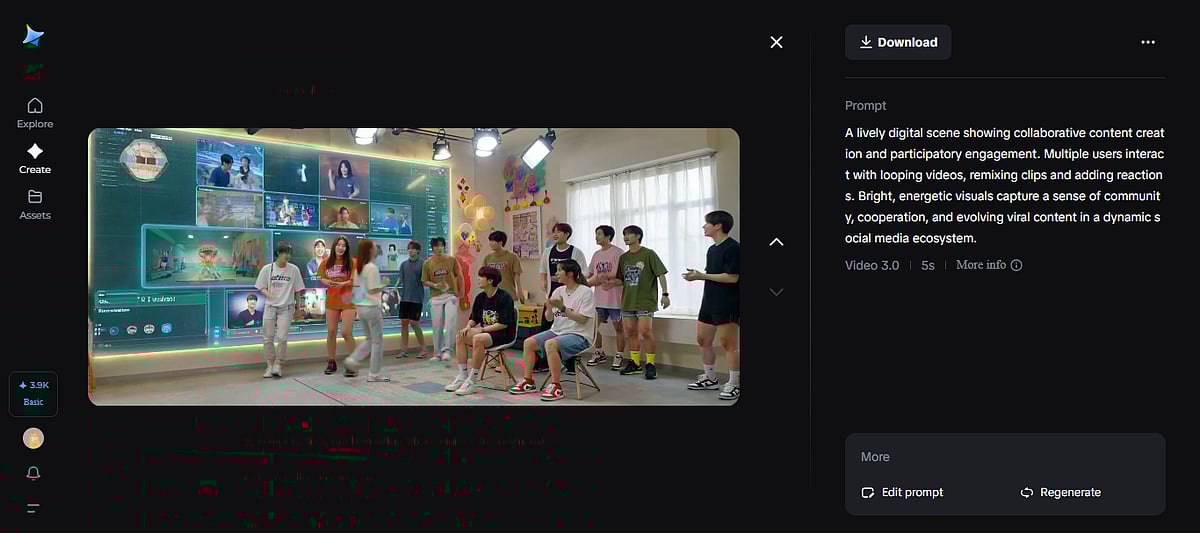The height and width of the screenshot is (533, 1200).
Task: Click the Video 3.0 label
Action: coord(872,265)
